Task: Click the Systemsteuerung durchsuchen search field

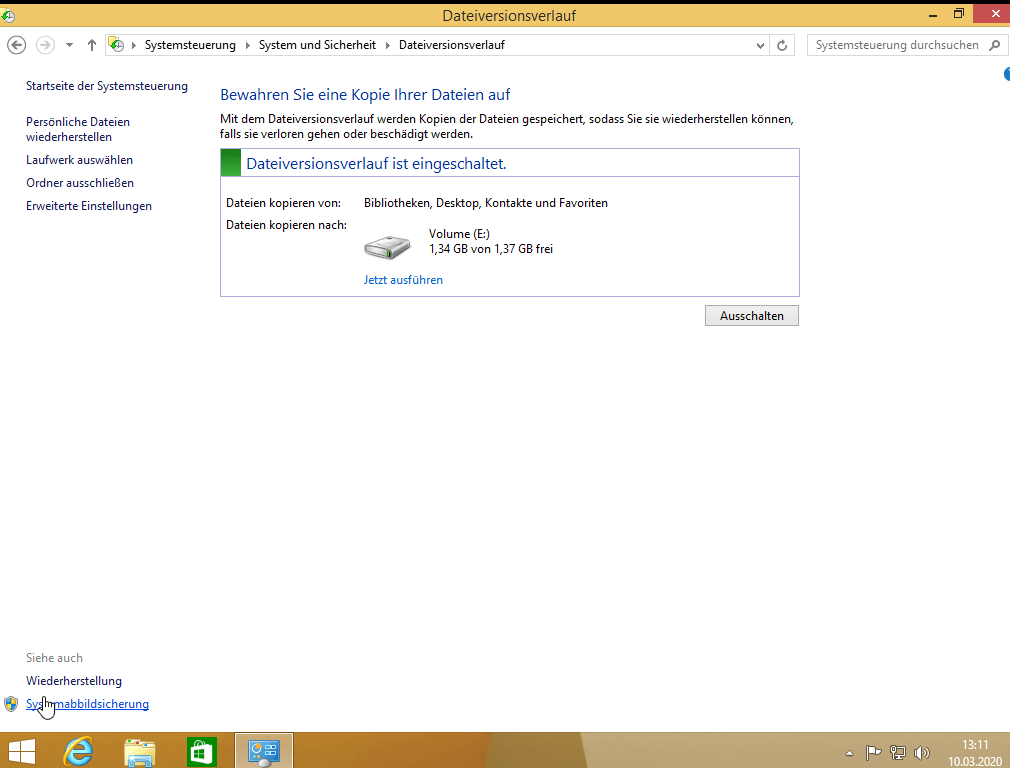Action: coord(896,45)
